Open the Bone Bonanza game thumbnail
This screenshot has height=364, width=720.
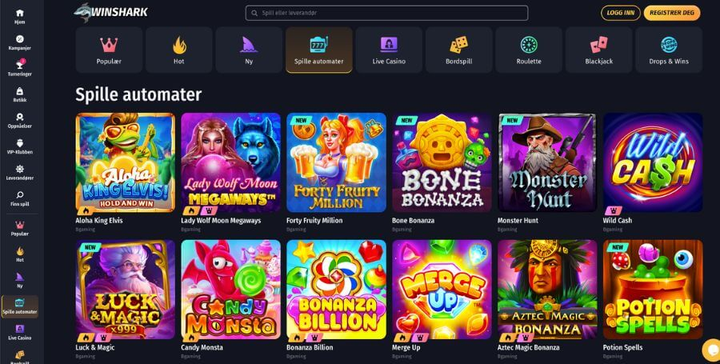(442, 162)
